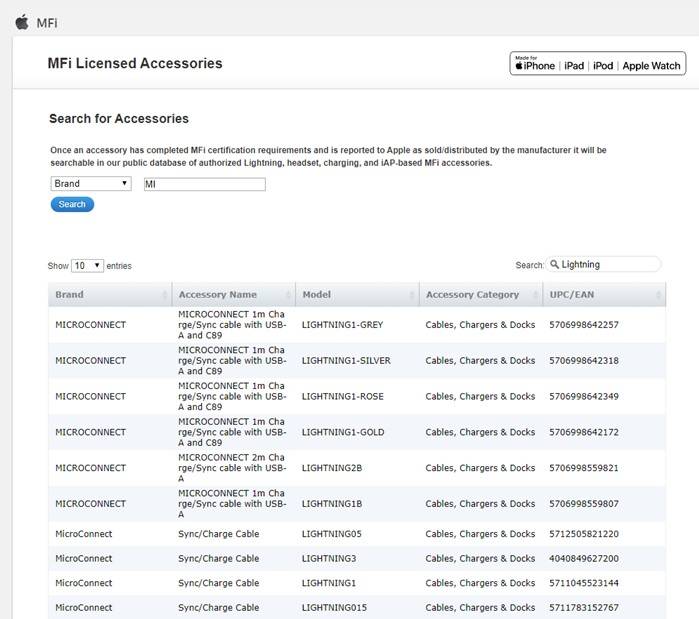Select model cell LIGHTNING05

click(332, 534)
